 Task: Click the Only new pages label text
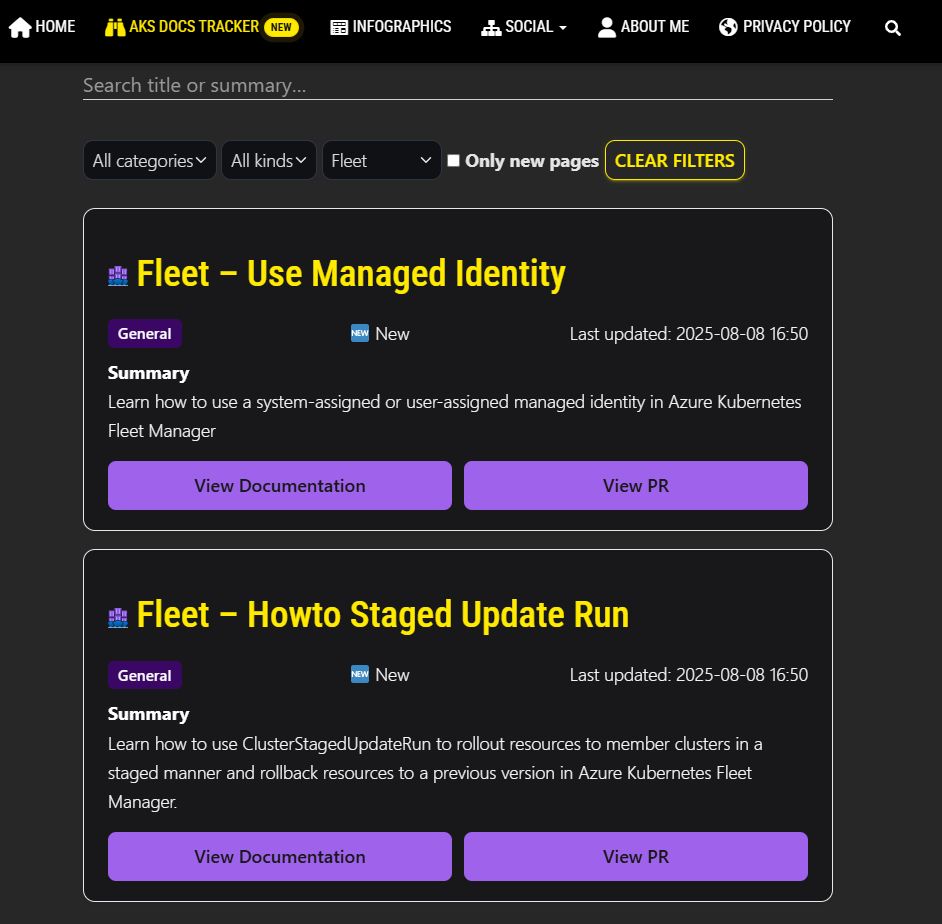click(532, 161)
